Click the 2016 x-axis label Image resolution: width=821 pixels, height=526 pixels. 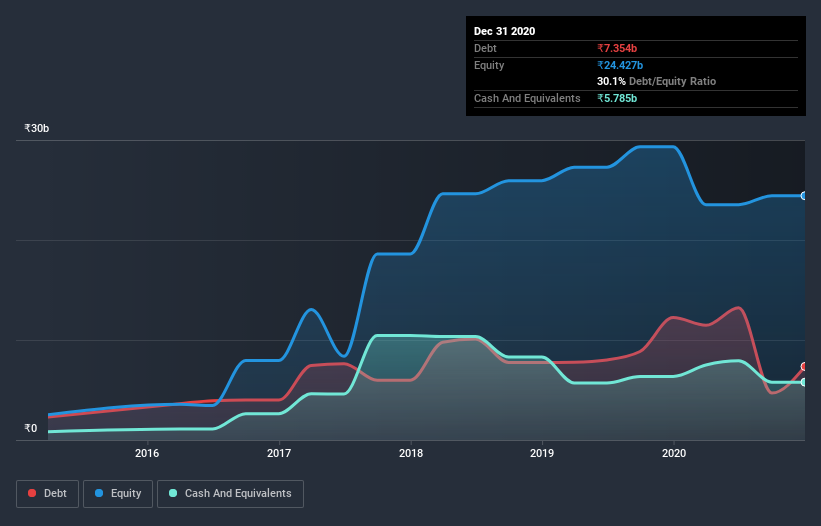point(147,453)
